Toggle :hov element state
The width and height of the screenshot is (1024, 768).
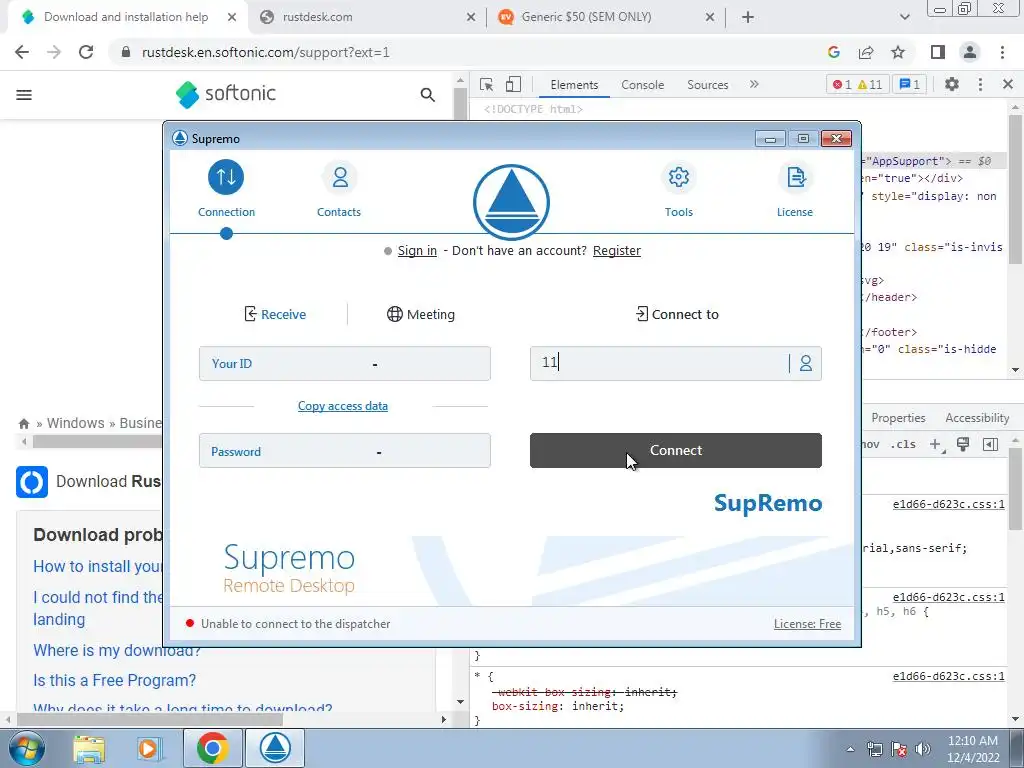(871, 445)
